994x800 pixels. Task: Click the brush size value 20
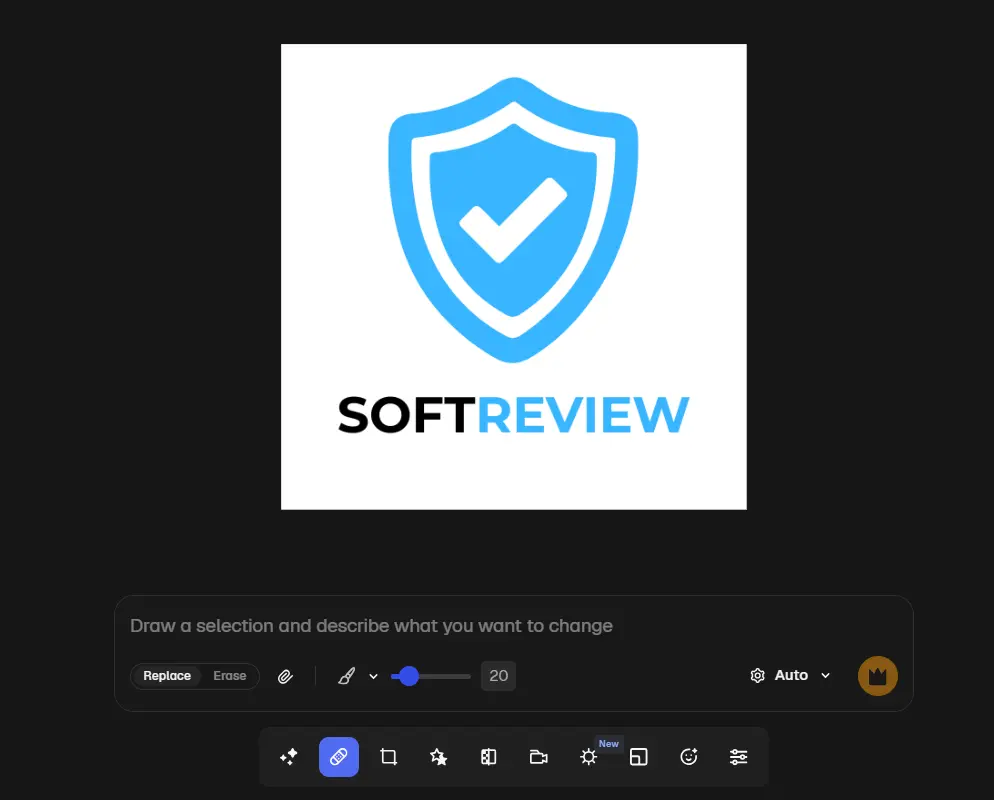tap(498, 676)
